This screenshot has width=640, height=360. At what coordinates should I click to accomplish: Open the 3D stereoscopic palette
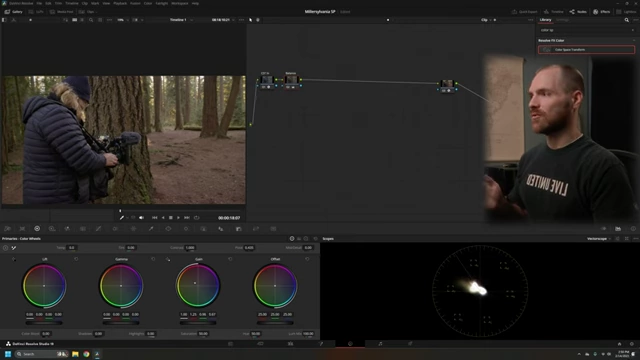coord(273,229)
